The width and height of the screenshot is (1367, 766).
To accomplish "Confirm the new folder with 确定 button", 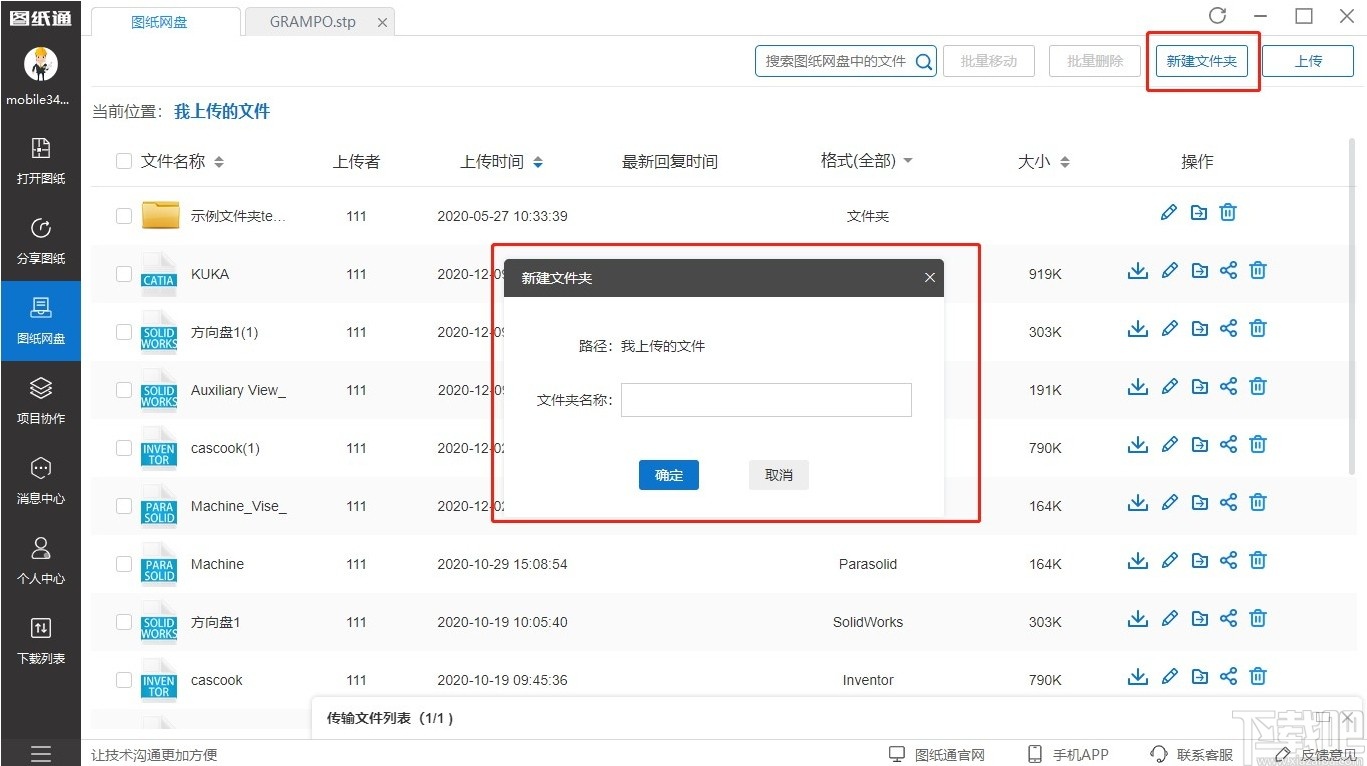I will (668, 475).
